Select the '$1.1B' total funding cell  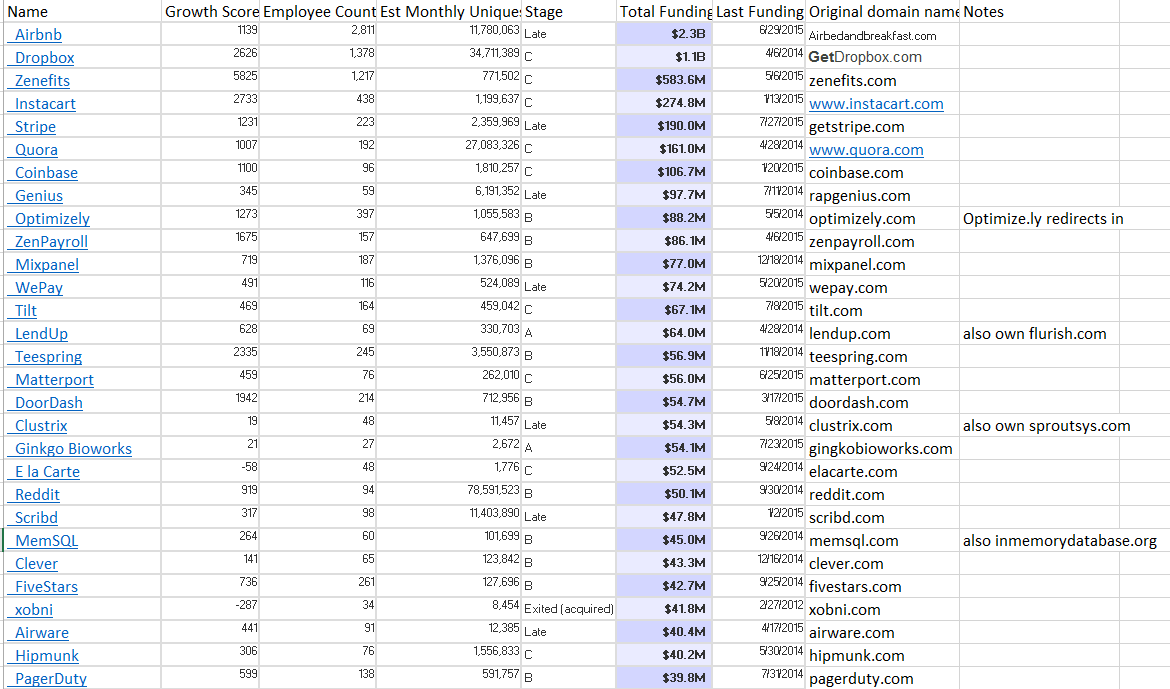click(664, 57)
